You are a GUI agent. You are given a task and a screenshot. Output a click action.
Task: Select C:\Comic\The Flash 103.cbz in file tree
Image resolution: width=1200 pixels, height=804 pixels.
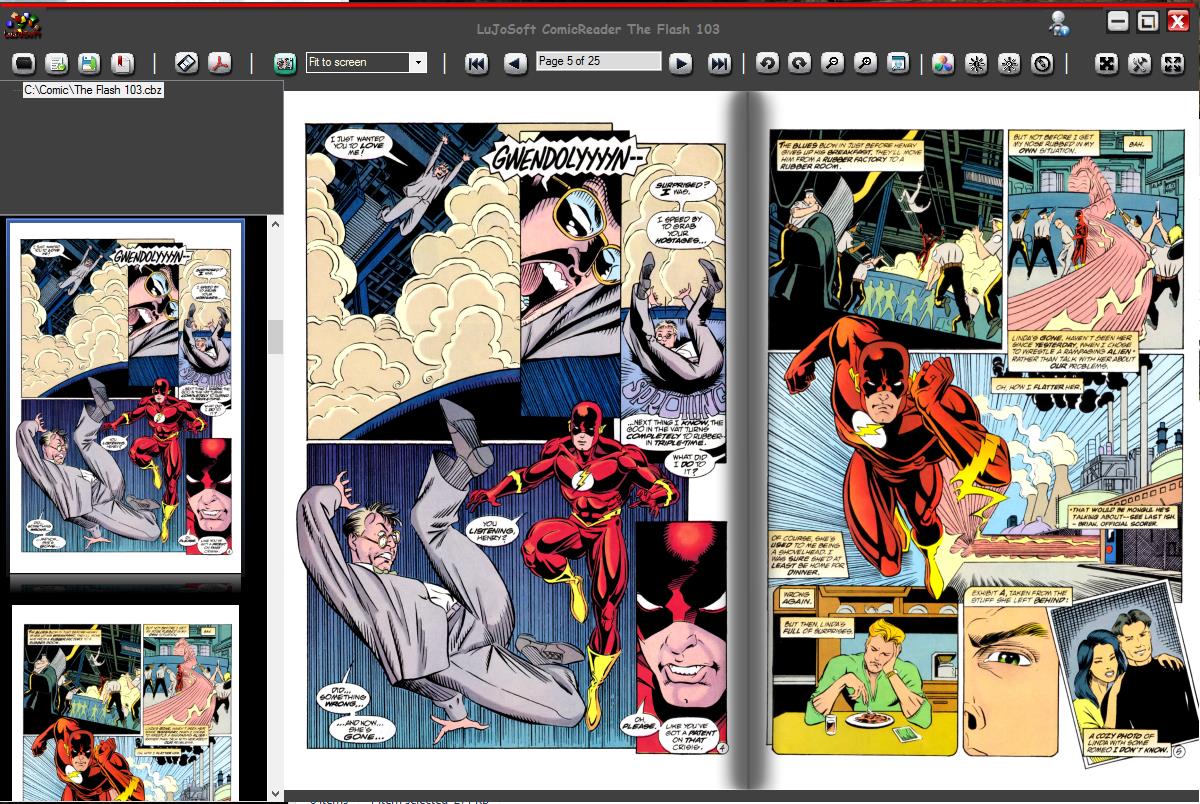point(93,90)
